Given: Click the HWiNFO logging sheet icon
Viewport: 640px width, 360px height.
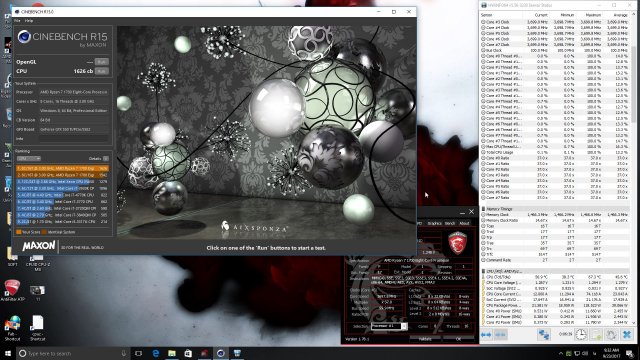Looking at the screenshot, I should [x=596, y=335].
